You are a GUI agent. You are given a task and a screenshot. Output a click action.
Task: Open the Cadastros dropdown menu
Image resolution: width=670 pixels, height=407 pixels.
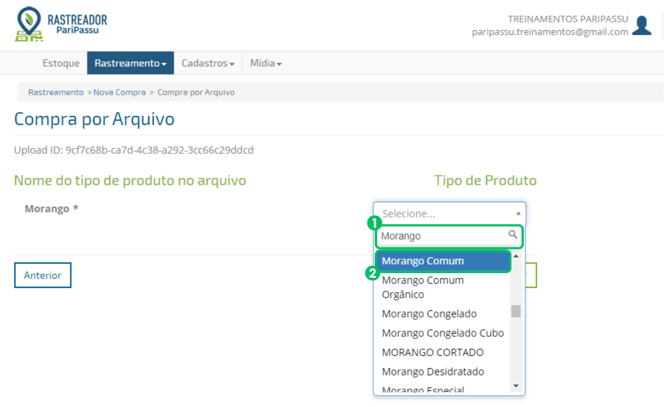[207, 64]
